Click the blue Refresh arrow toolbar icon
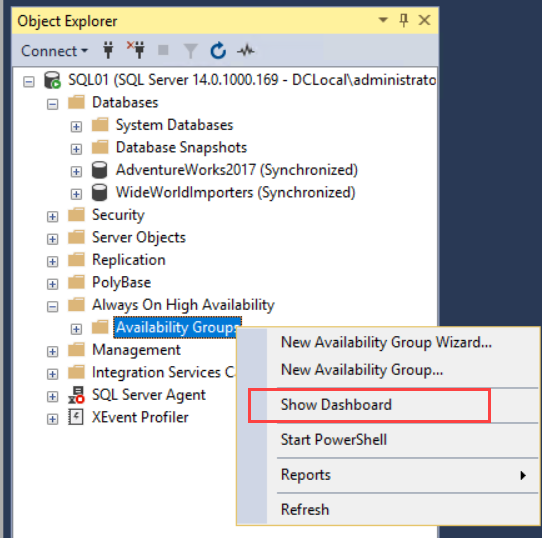 point(218,50)
